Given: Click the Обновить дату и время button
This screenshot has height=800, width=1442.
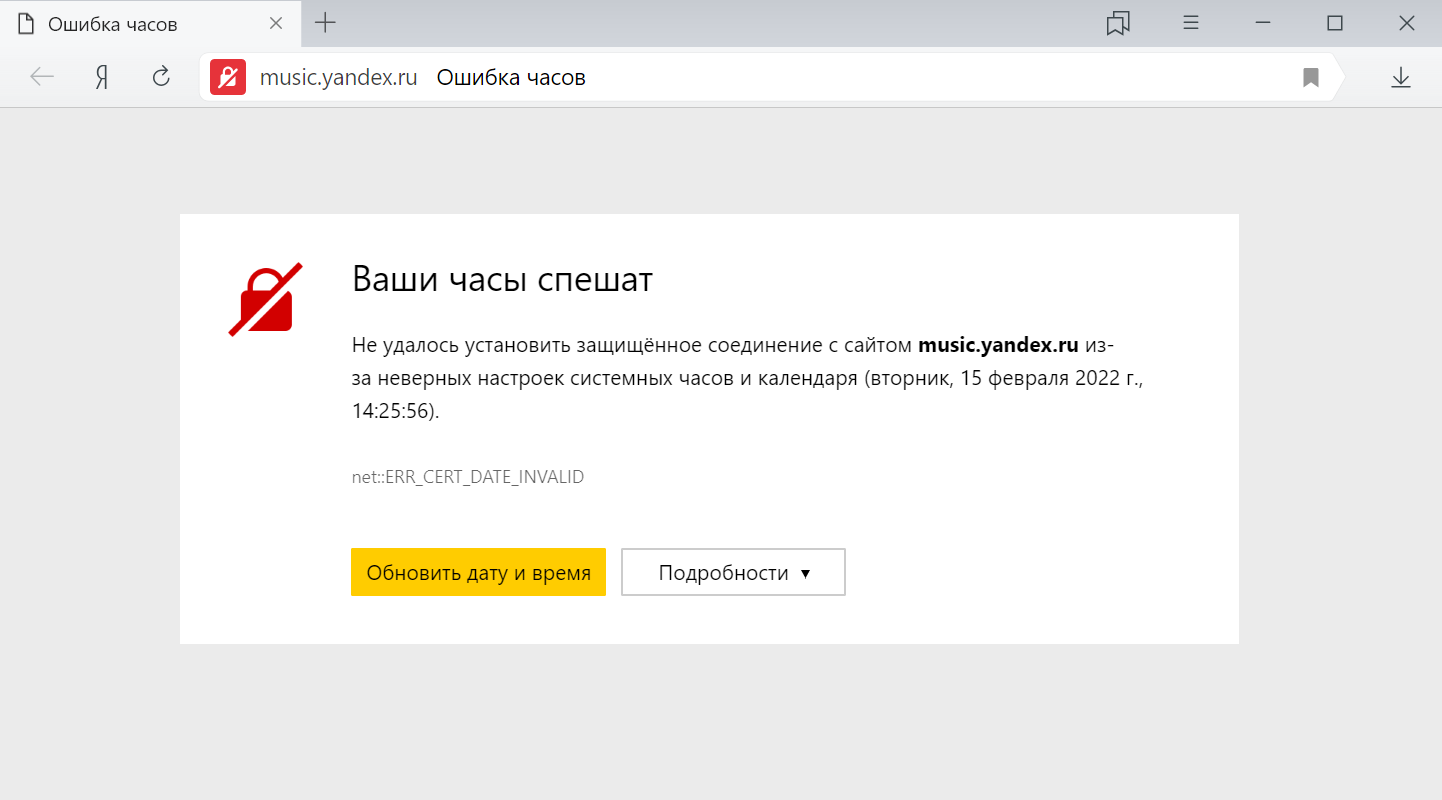Looking at the screenshot, I should (478, 572).
